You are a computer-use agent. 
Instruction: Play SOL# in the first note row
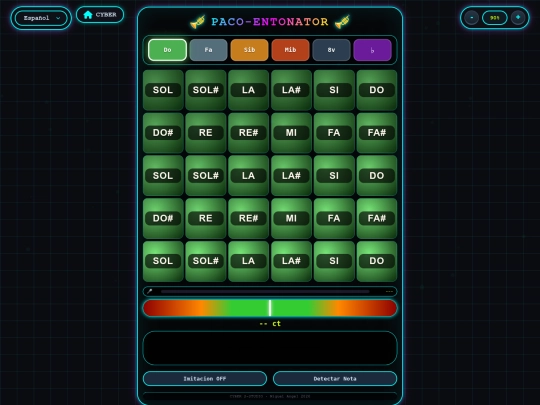click(x=206, y=90)
